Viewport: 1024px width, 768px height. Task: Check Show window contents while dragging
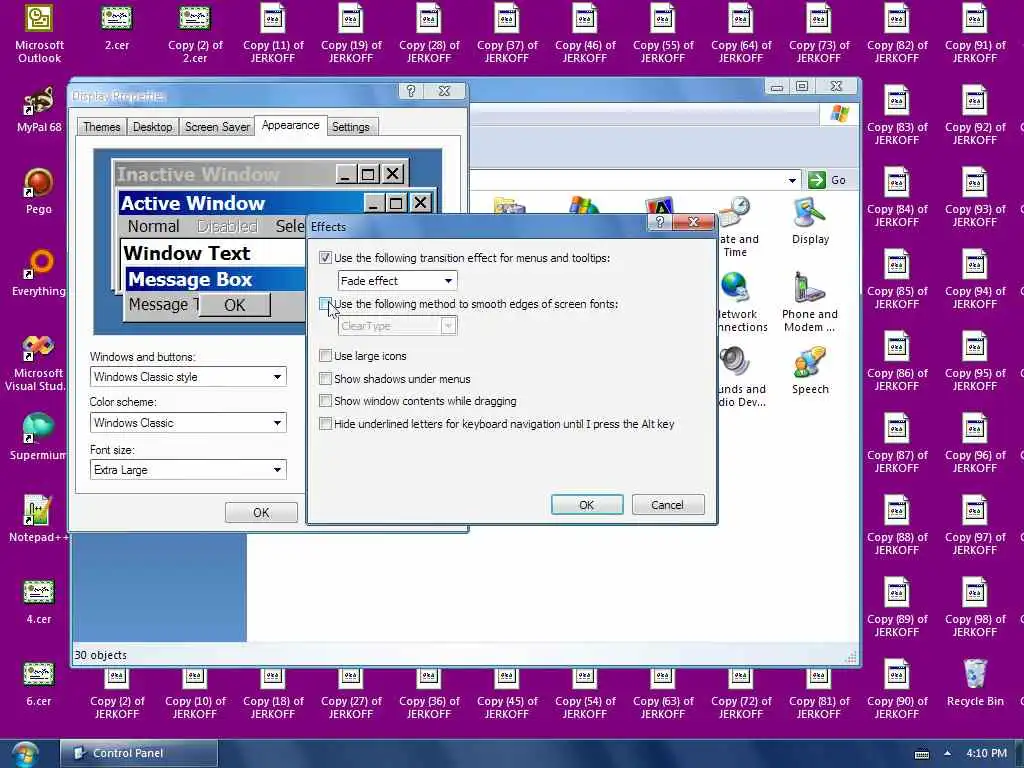[x=325, y=401]
